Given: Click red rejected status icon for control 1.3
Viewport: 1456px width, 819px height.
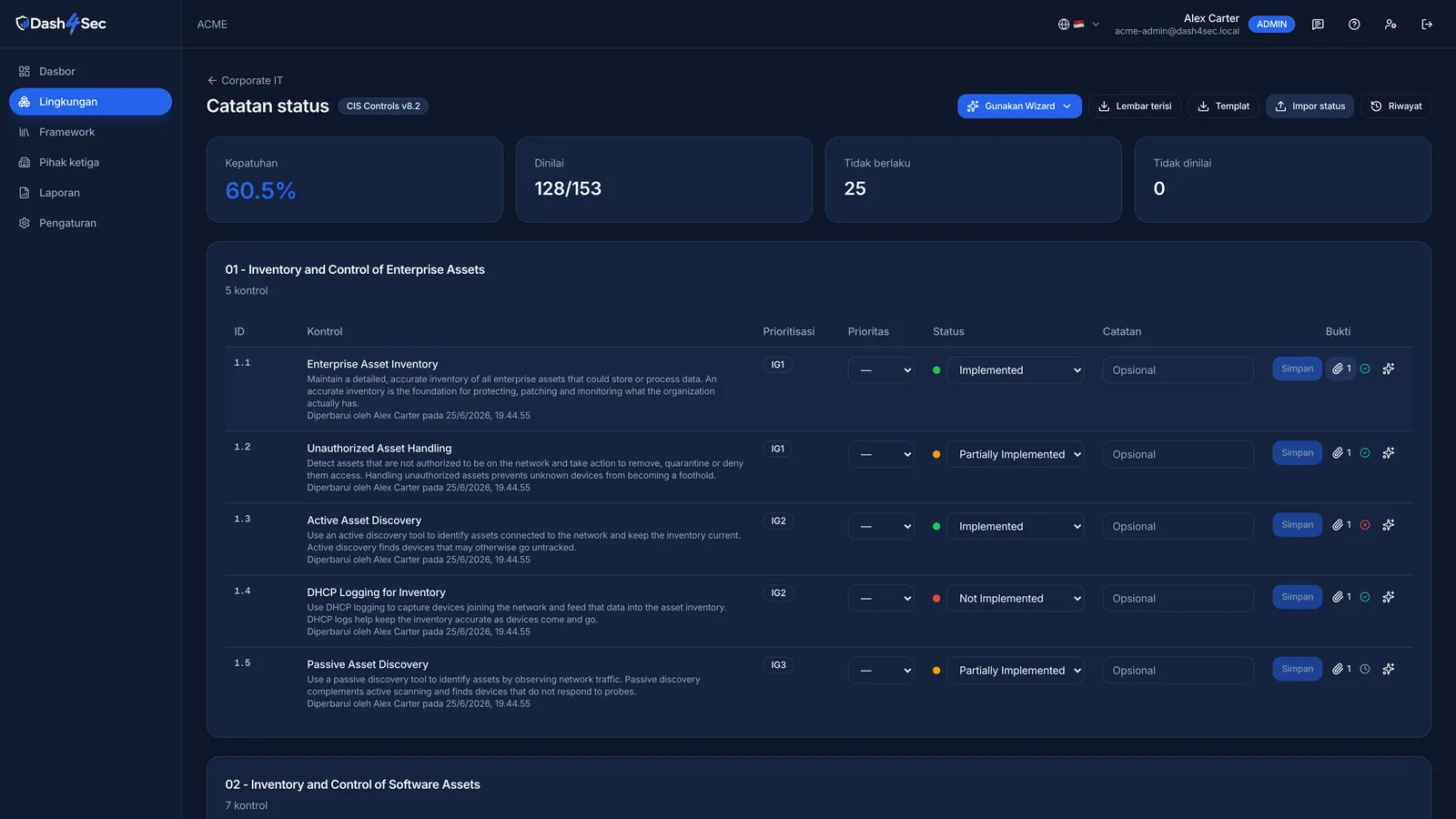Looking at the screenshot, I should [x=1365, y=525].
